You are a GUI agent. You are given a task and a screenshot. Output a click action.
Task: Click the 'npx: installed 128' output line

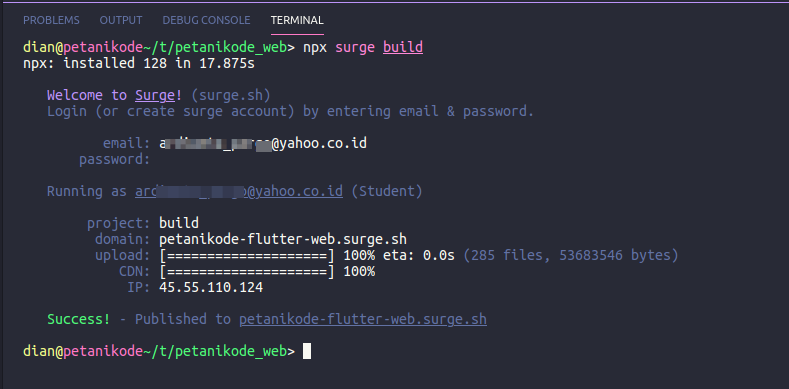(139, 64)
